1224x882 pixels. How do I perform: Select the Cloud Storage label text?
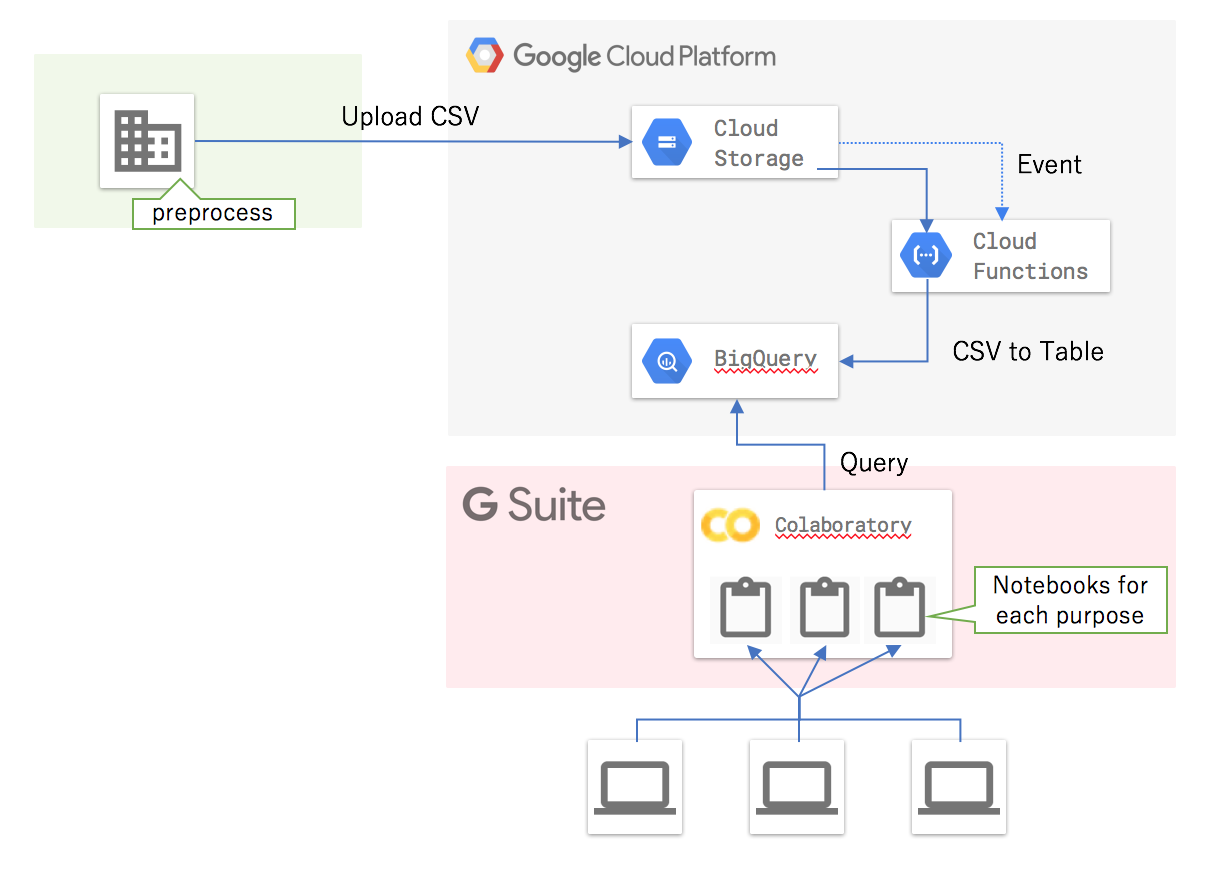[x=758, y=142]
